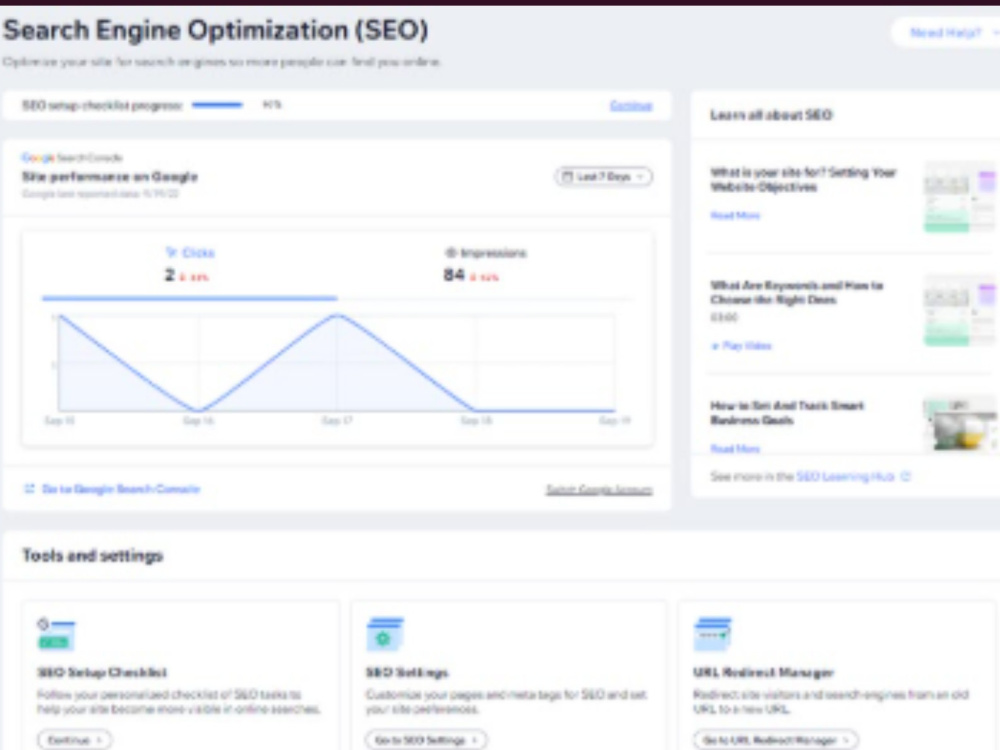Click the Google Search Console logo text
Viewport: 1000px width, 750px height.
(72, 158)
